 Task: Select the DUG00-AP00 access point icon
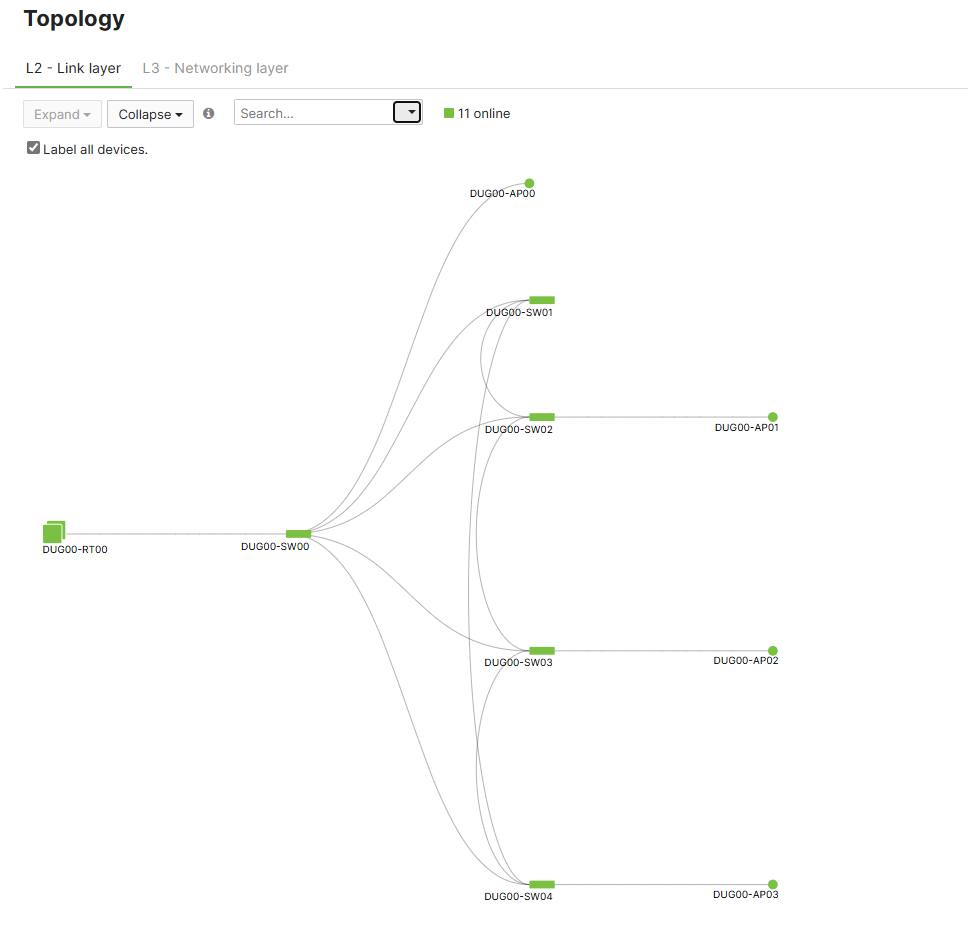pyautogui.click(x=529, y=183)
